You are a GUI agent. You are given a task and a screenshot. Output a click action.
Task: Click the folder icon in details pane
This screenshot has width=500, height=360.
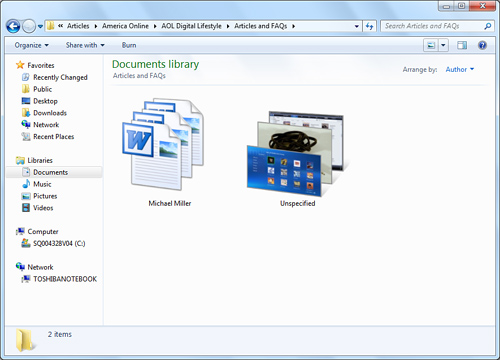click(x=25, y=340)
